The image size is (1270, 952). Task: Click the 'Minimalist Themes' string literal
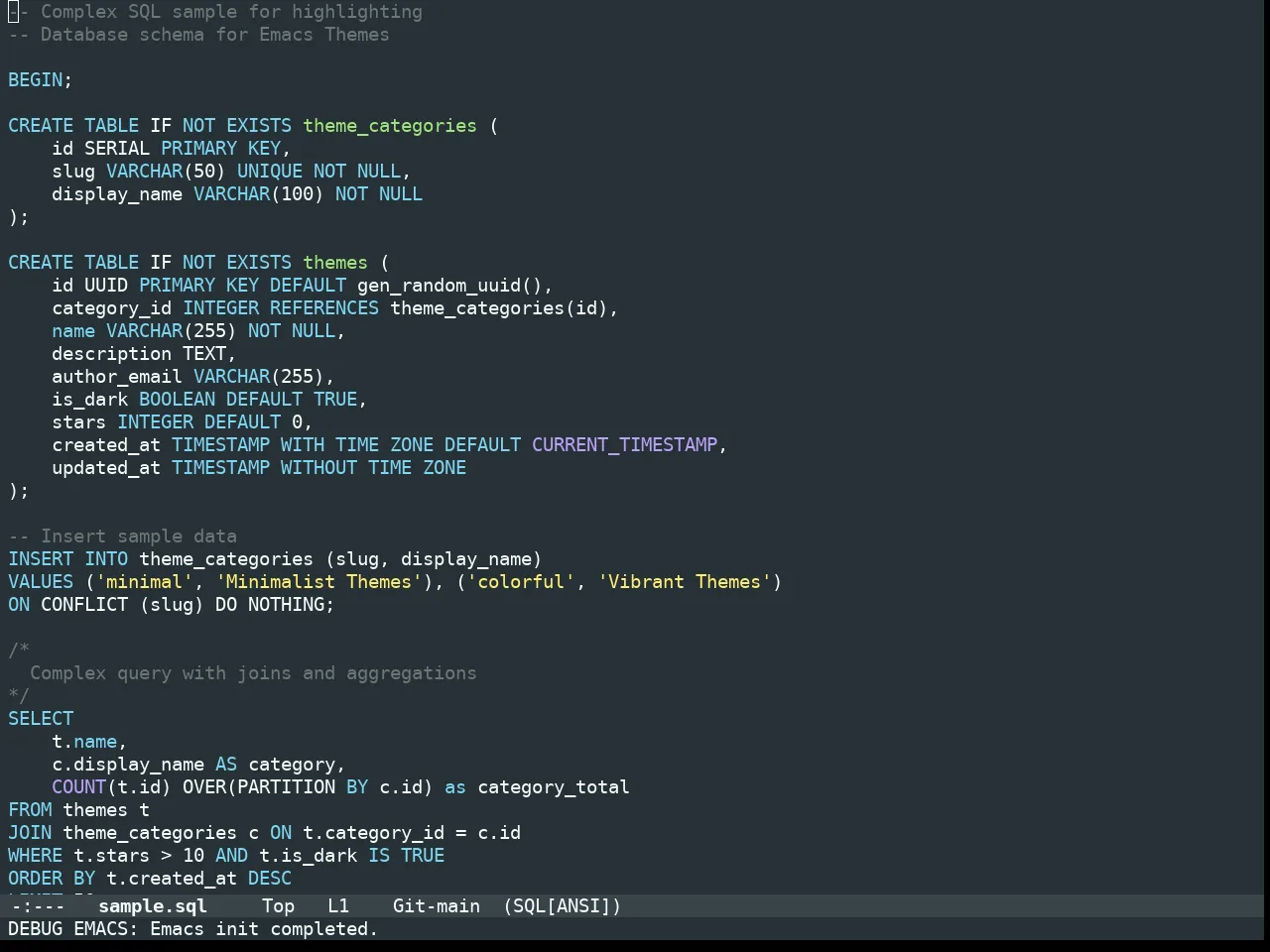318,582
